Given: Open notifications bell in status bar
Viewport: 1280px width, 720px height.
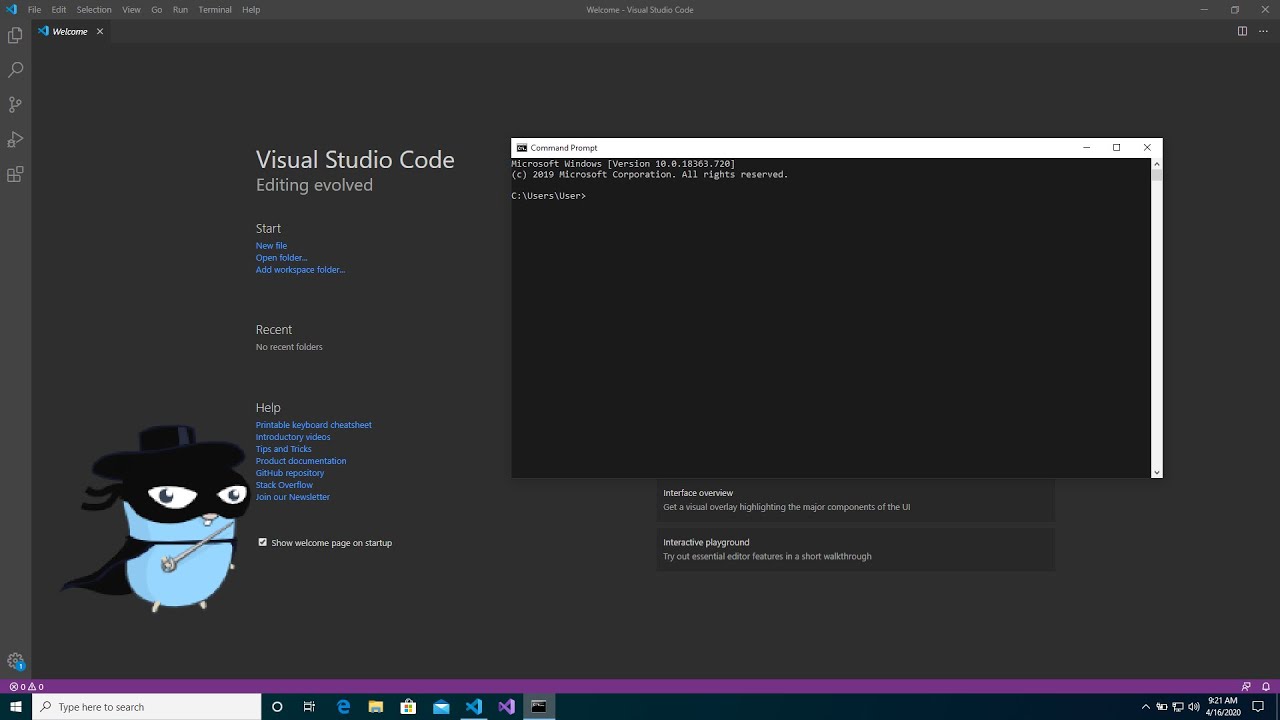Looking at the screenshot, I should tap(1266, 687).
